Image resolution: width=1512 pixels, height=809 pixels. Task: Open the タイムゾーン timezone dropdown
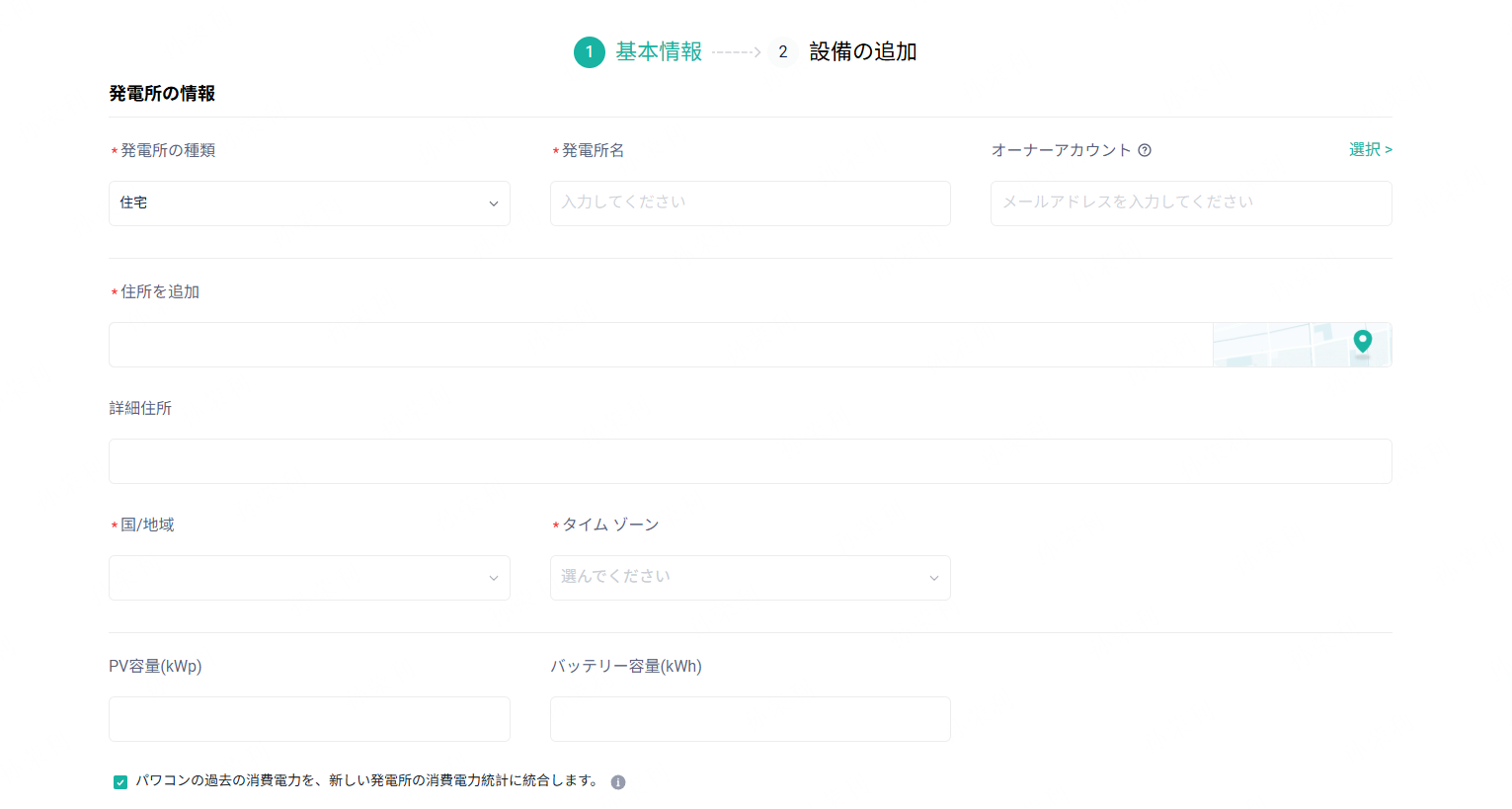click(750, 577)
